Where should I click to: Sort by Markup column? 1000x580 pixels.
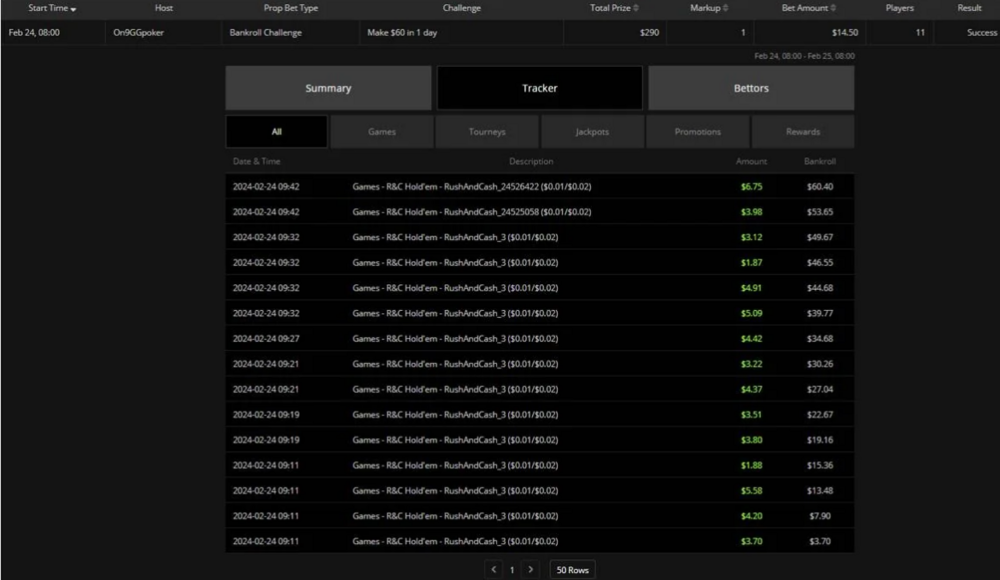coord(724,9)
